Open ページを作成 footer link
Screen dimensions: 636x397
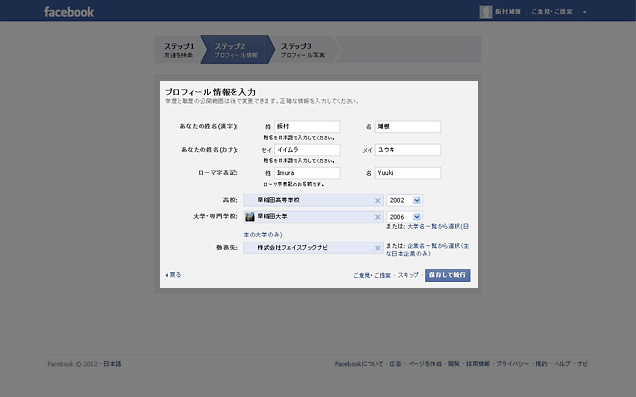pyautogui.click(x=424, y=364)
